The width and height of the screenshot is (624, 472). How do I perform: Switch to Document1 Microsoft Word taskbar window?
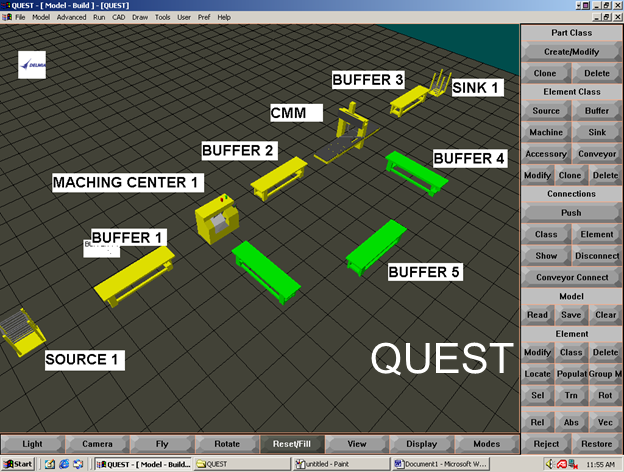click(441, 464)
